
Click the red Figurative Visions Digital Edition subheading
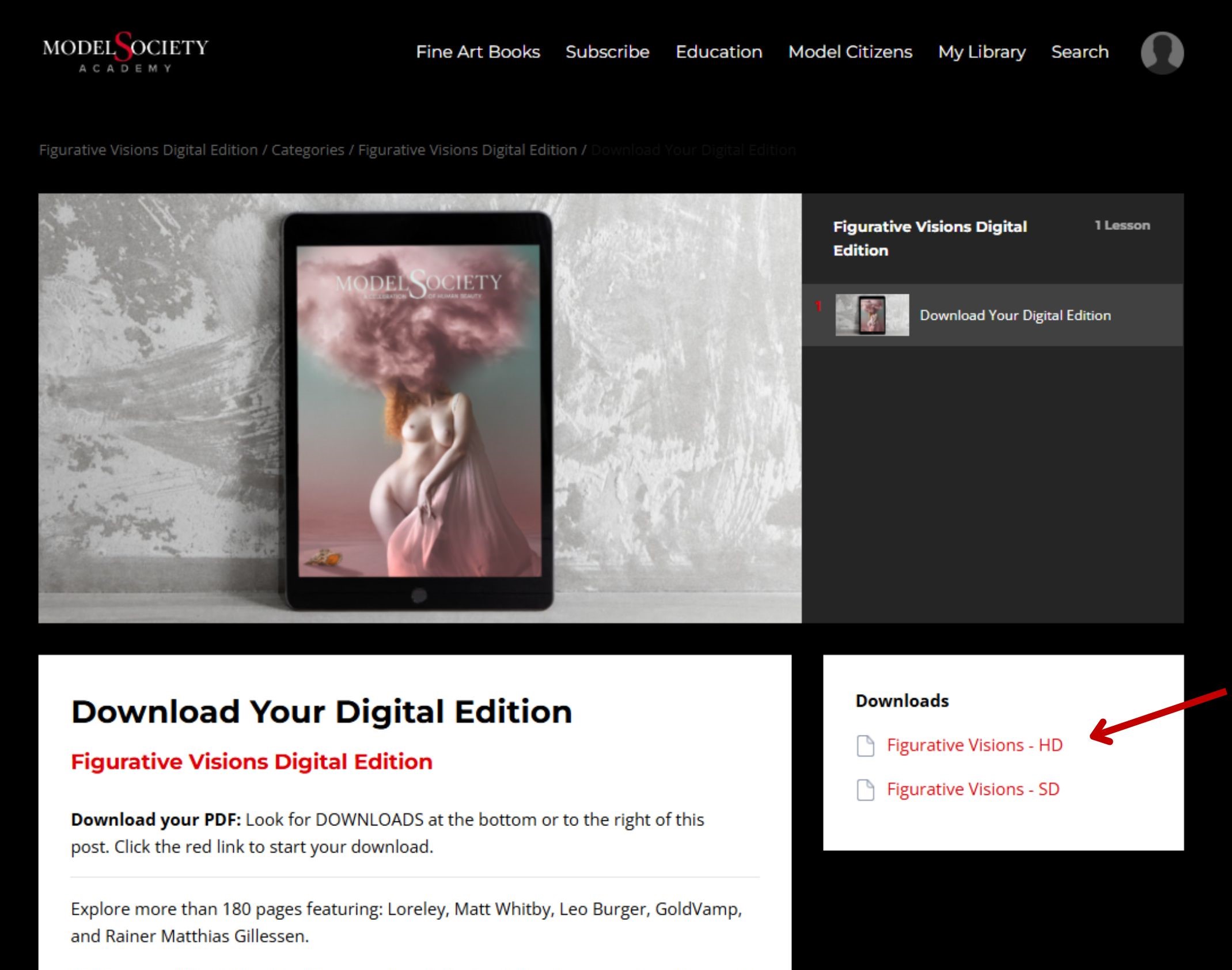coord(252,761)
